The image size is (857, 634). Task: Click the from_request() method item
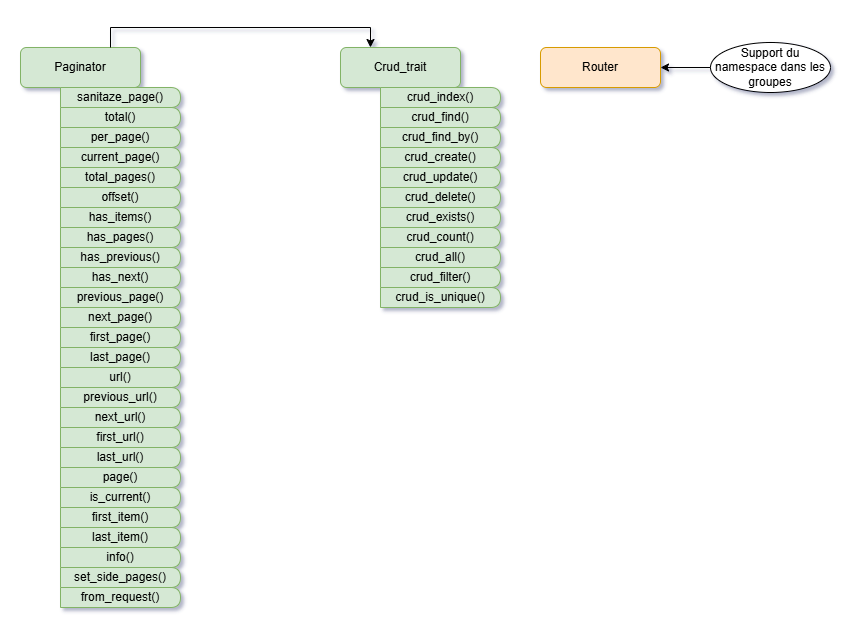pyautogui.click(x=120, y=597)
